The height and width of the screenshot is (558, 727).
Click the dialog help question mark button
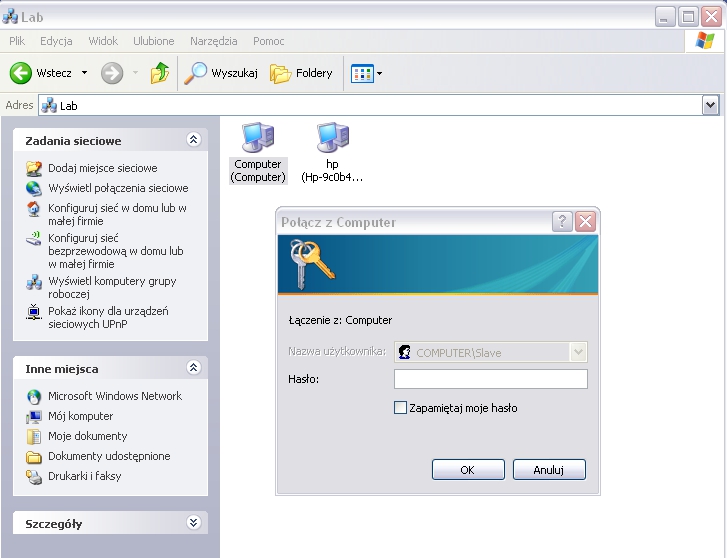562,222
